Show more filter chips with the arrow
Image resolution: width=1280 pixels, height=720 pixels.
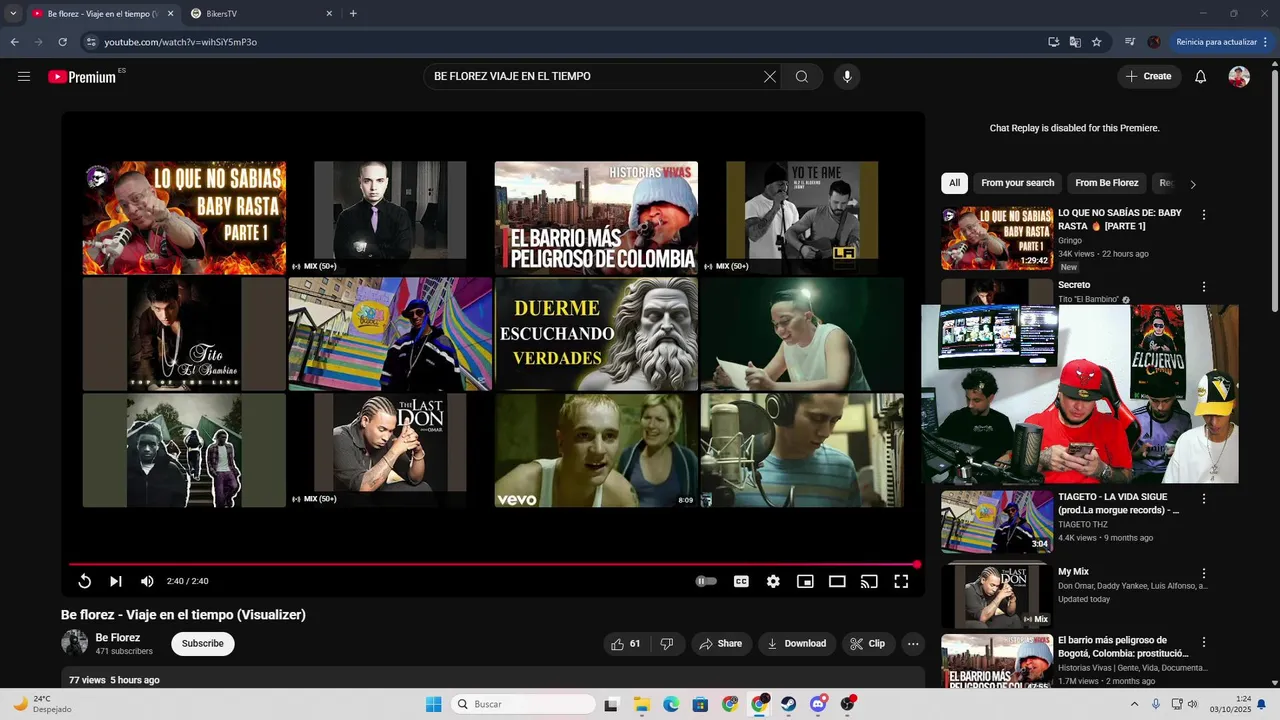pyautogui.click(x=1193, y=184)
